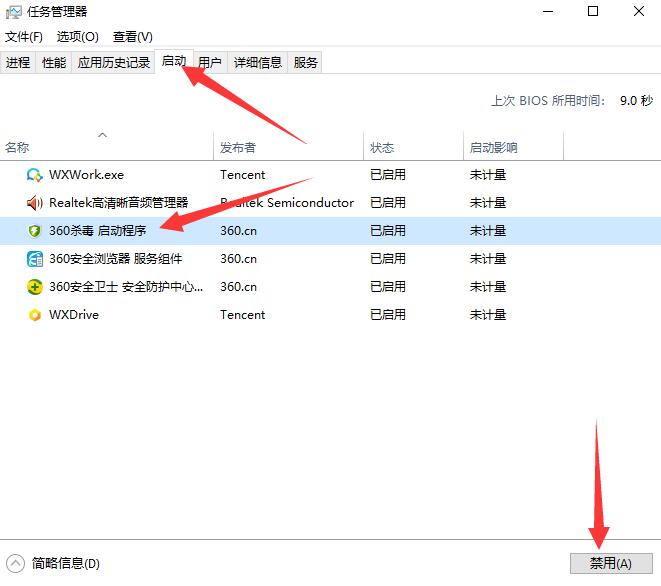661x586 pixels.
Task: Click the 上次 BIOS 所用时间 label
Action: (x=548, y=101)
